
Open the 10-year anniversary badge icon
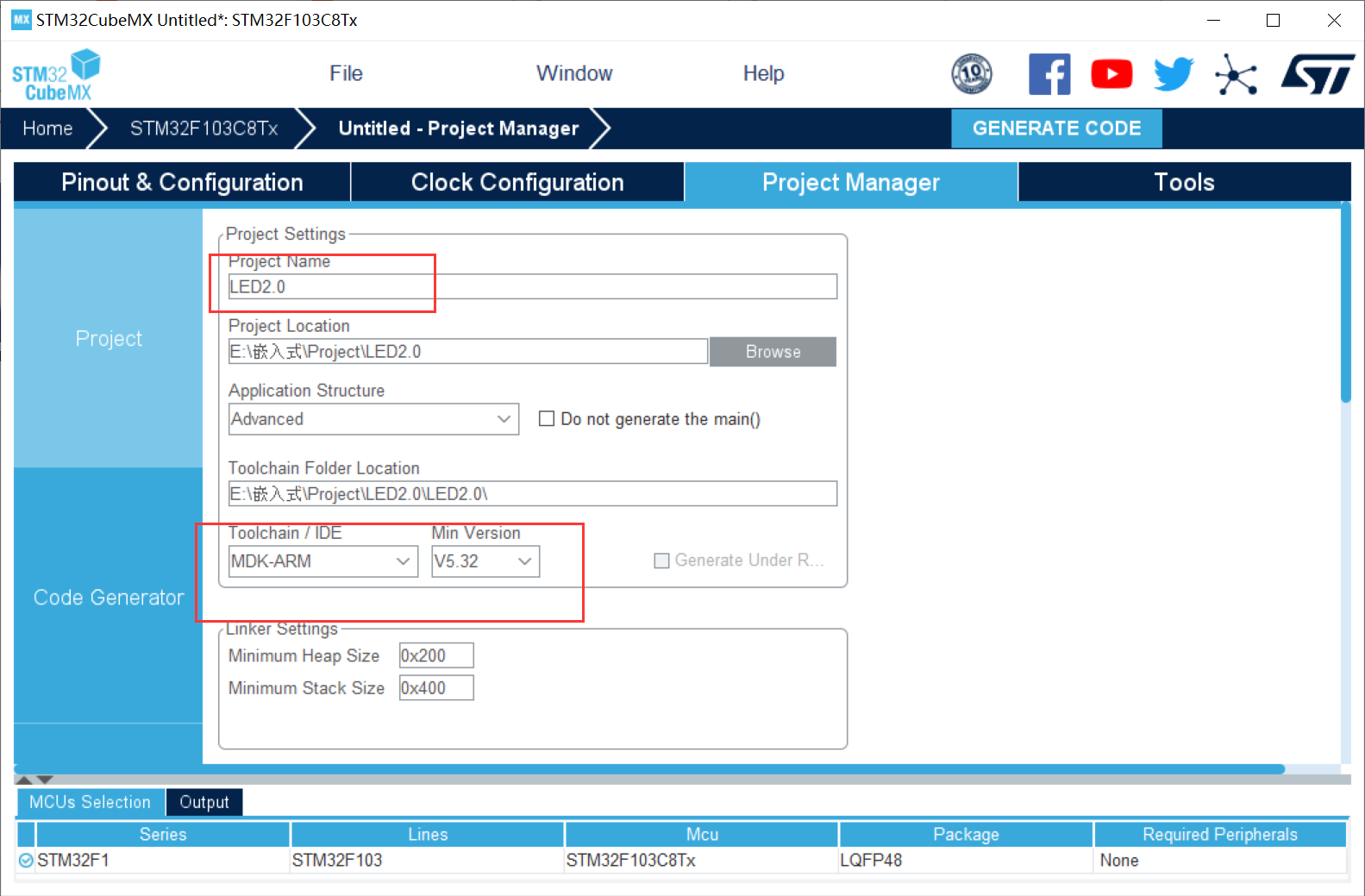click(x=972, y=74)
